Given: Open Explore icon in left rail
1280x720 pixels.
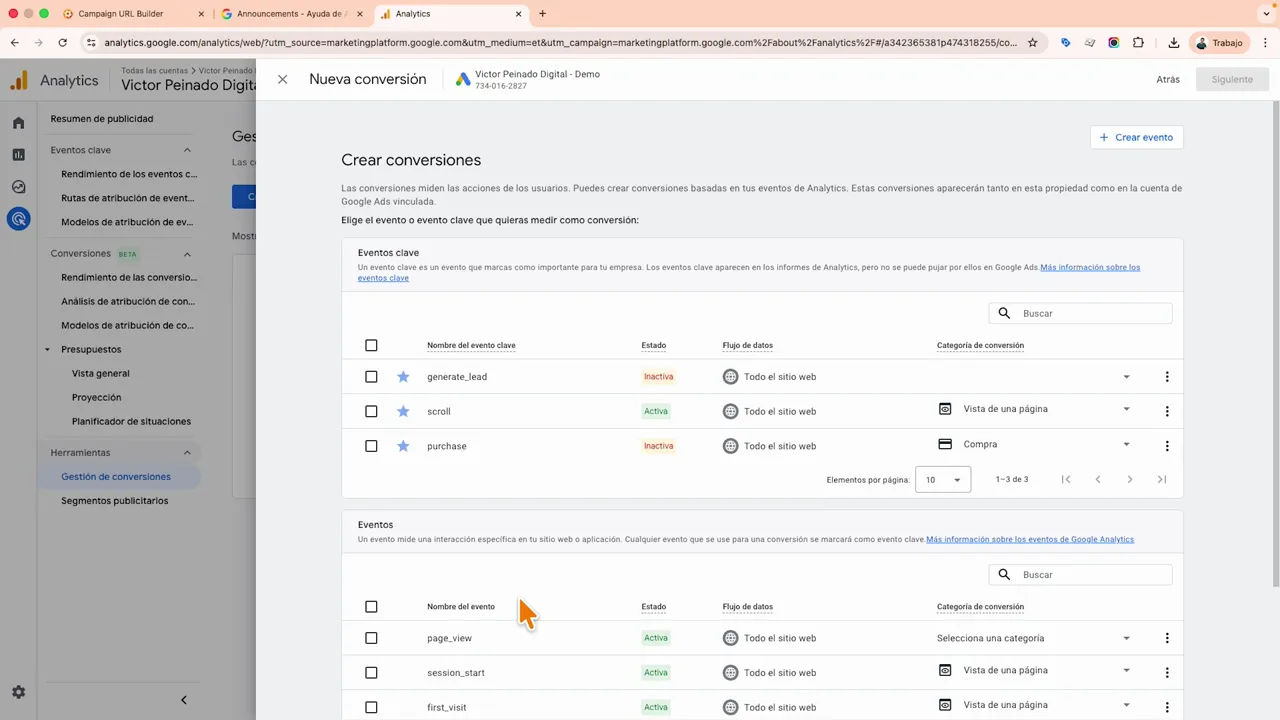Looking at the screenshot, I should pyautogui.click(x=18, y=187).
